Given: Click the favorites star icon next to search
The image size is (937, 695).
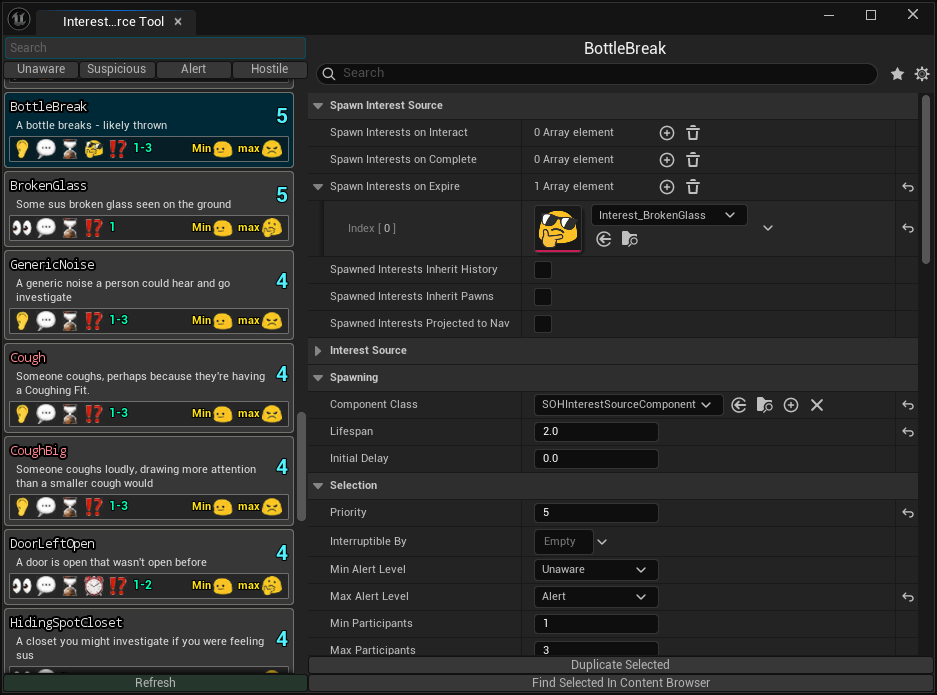Looking at the screenshot, I should (x=897, y=74).
